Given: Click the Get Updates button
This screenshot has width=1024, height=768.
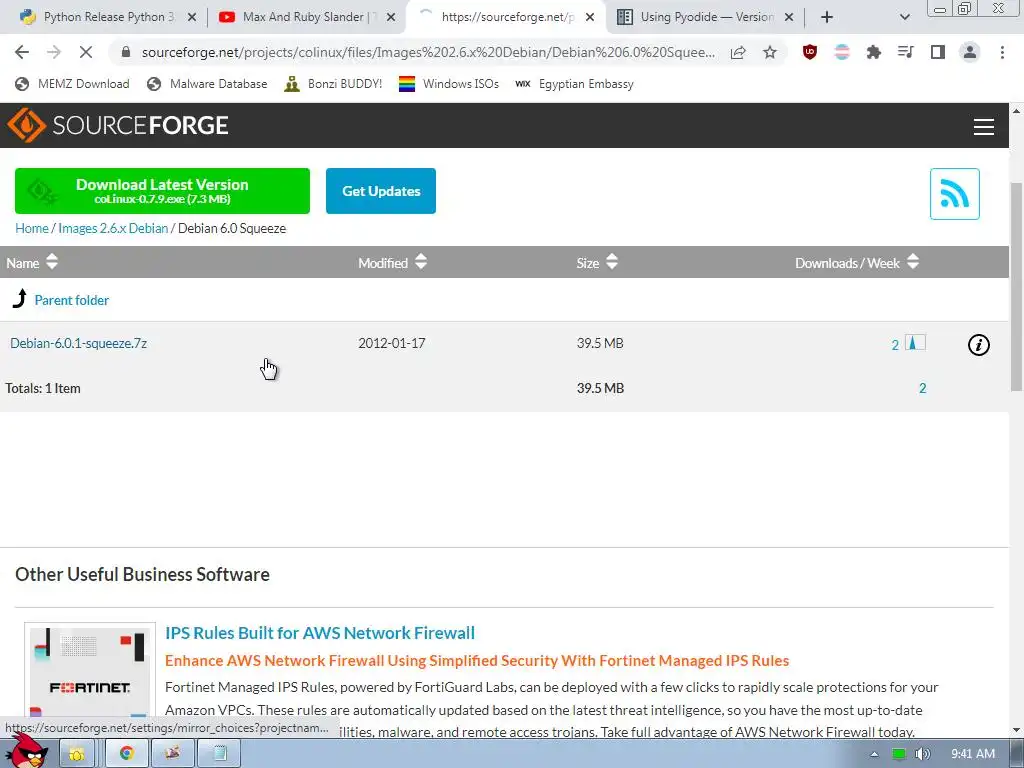Looking at the screenshot, I should point(381,191).
